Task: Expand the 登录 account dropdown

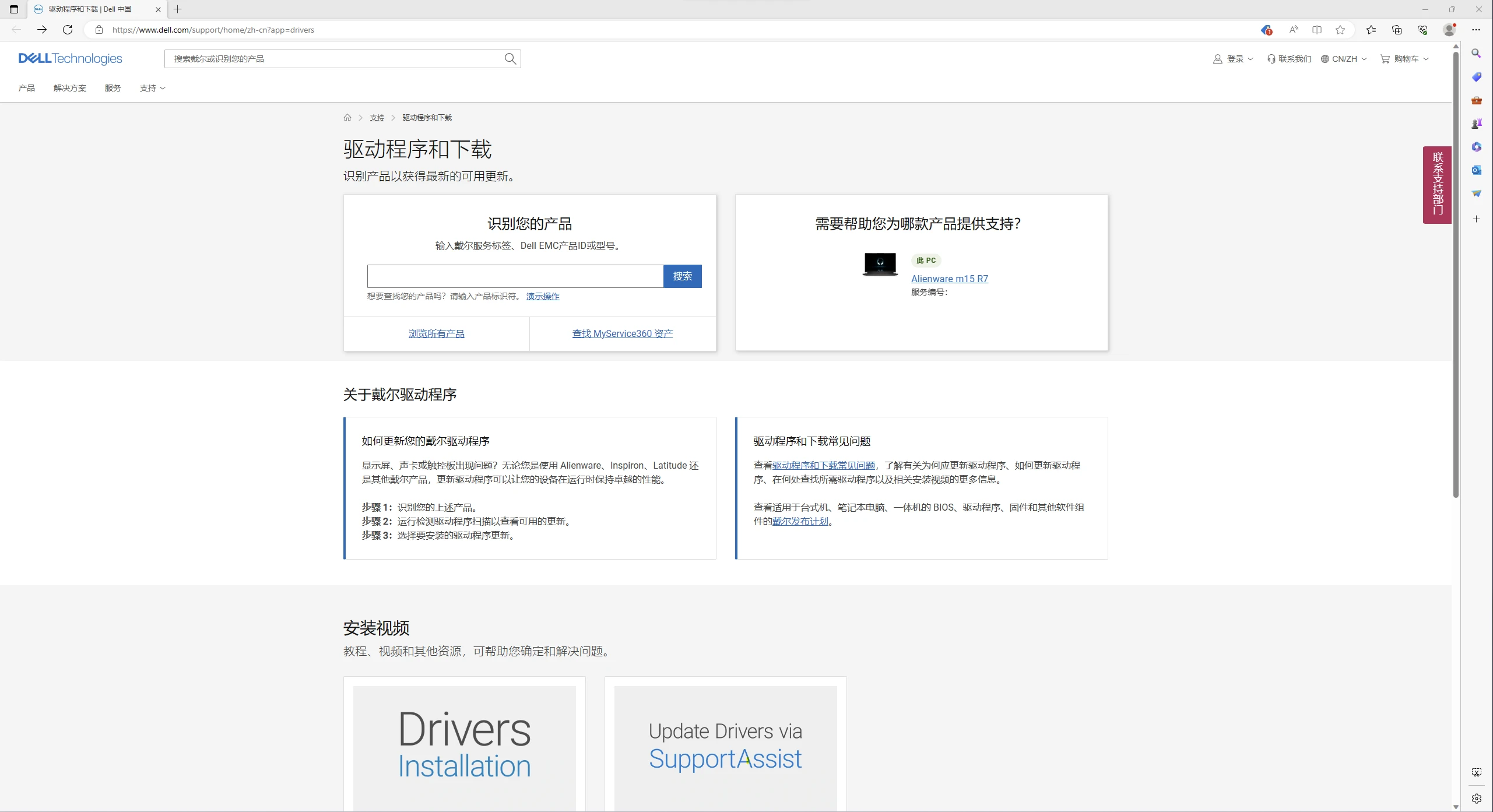Action: tap(1233, 59)
